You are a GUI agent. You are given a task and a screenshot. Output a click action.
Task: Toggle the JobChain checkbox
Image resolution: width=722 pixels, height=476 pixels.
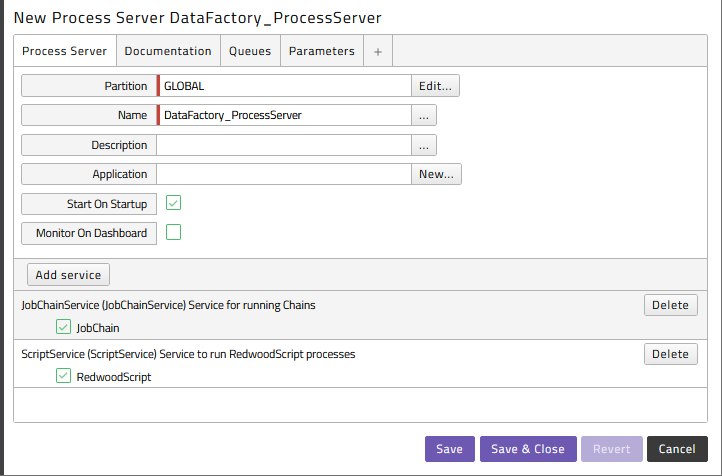63,327
